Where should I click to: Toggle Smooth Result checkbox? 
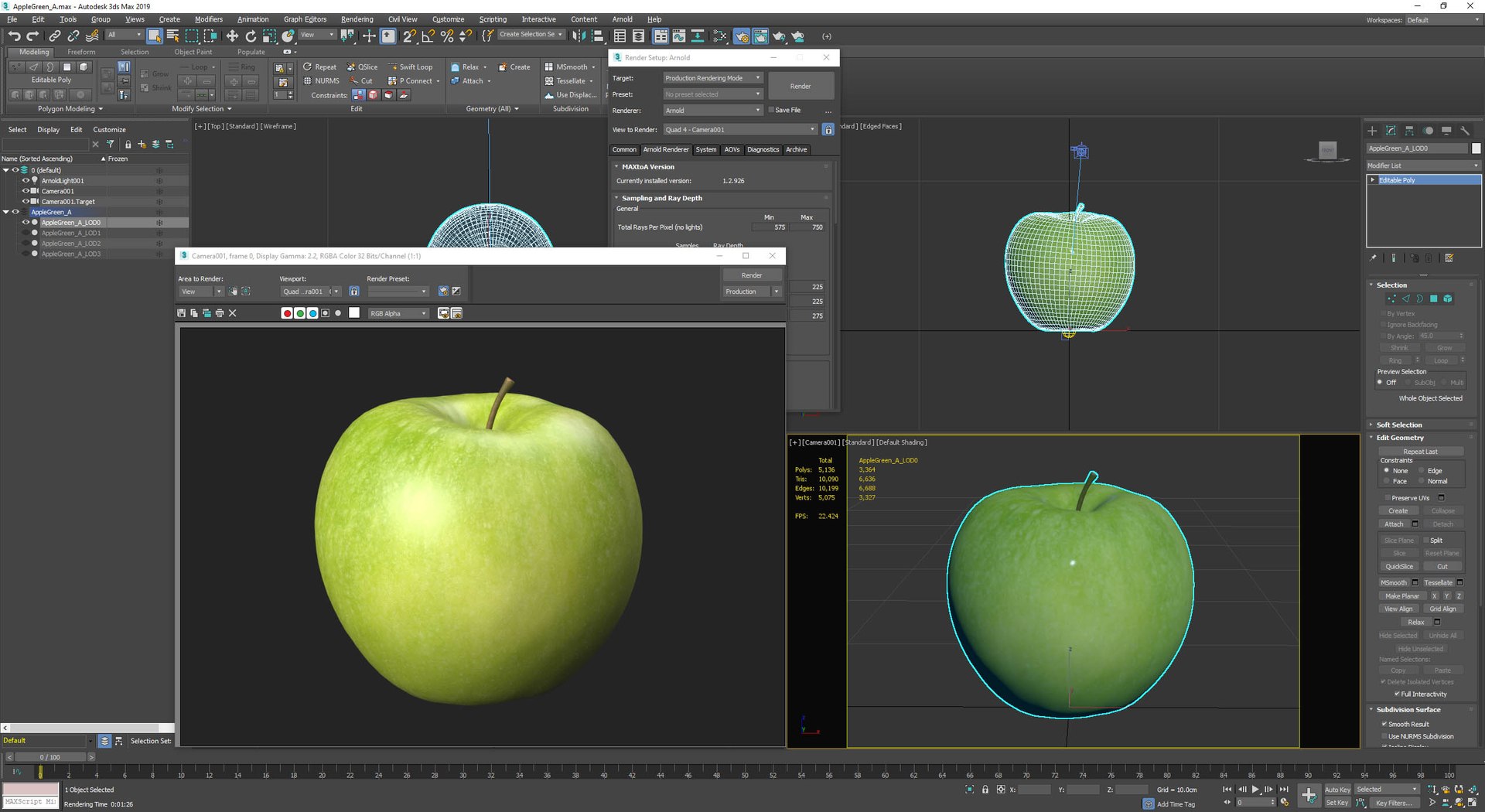pyautogui.click(x=1384, y=724)
